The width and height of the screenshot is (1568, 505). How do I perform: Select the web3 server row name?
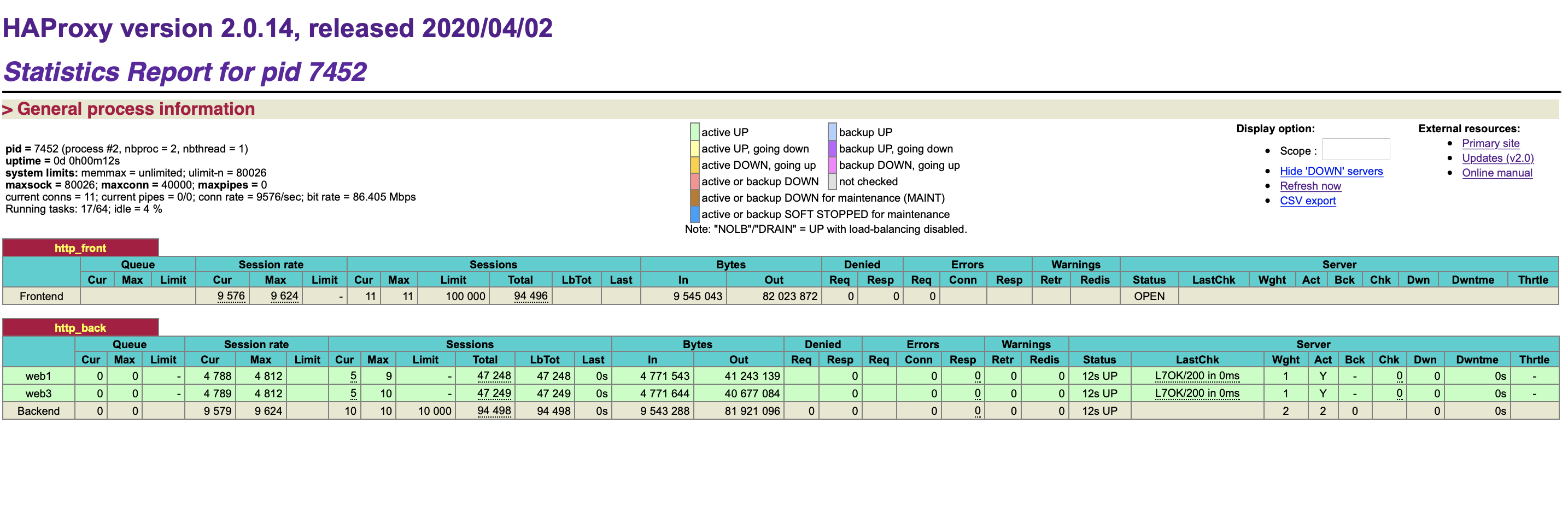click(x=38, y=394)
